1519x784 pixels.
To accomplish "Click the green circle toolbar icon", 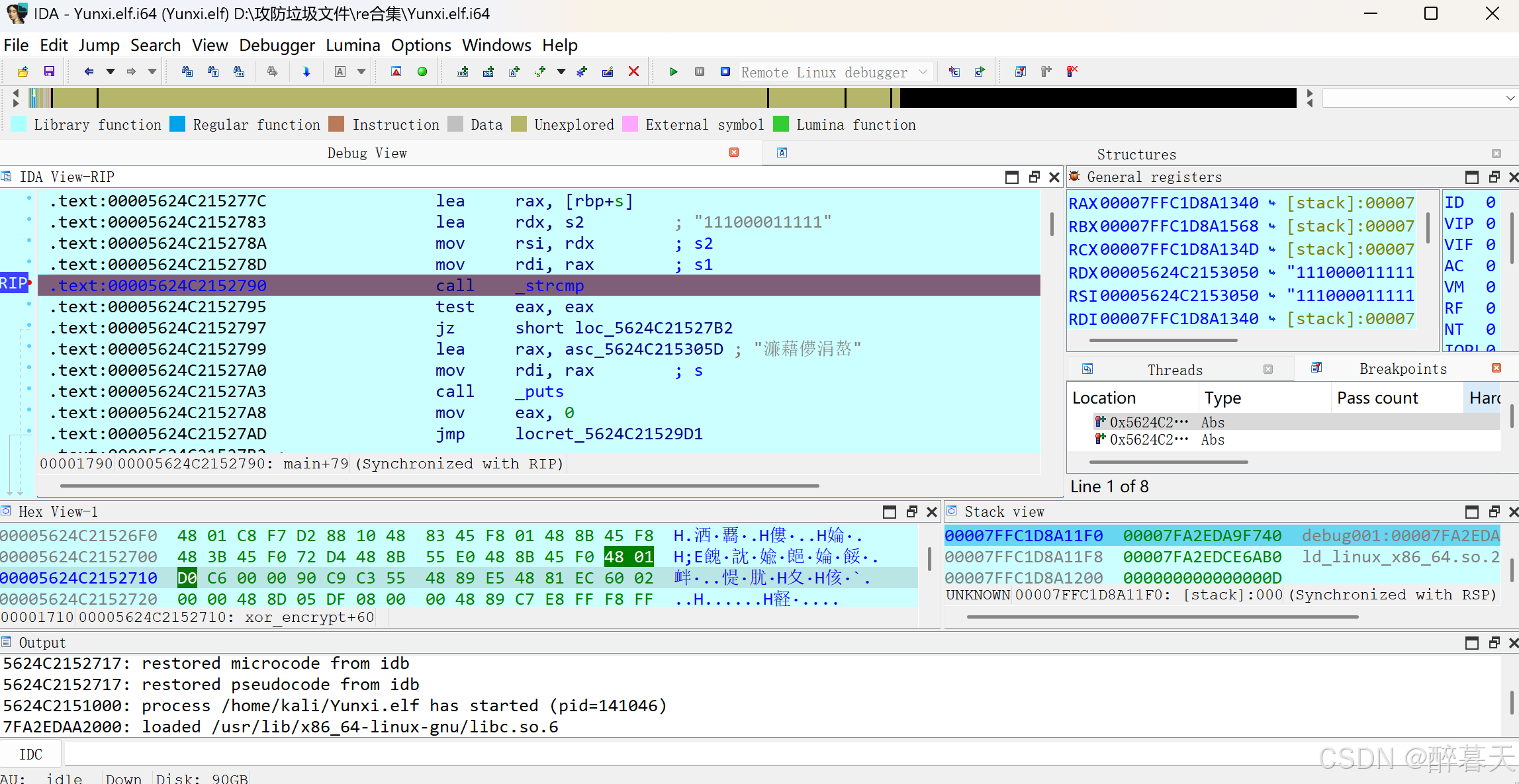I will [x=422, y=71].
